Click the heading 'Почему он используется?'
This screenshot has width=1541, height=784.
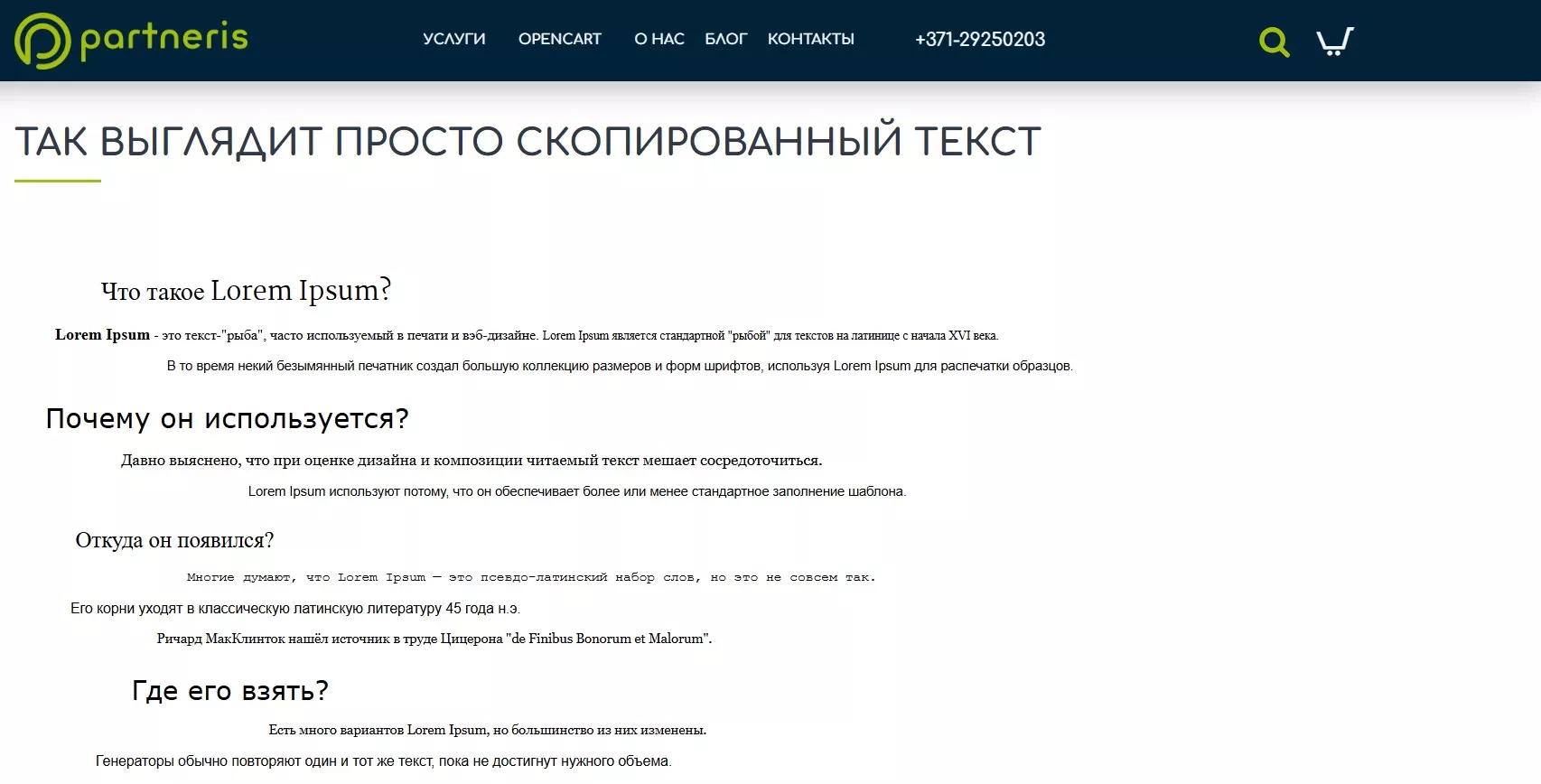[x=227, y=418]
